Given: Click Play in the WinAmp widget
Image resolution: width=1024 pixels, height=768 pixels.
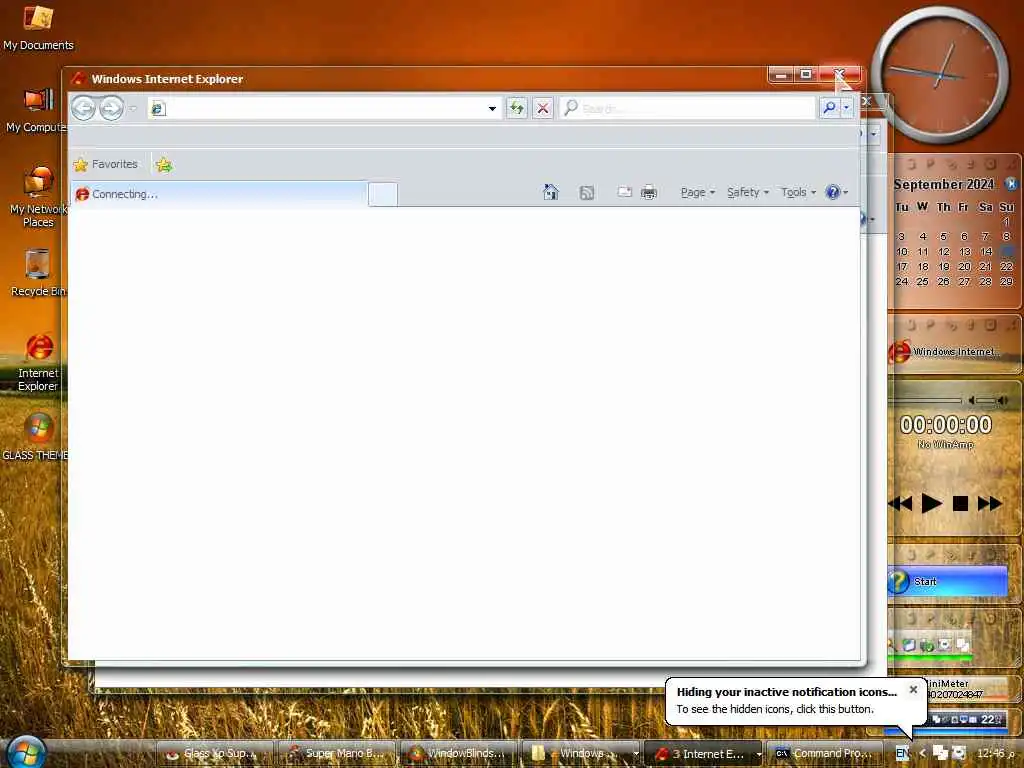Looking at the screenshot, I should coord(931,503).
